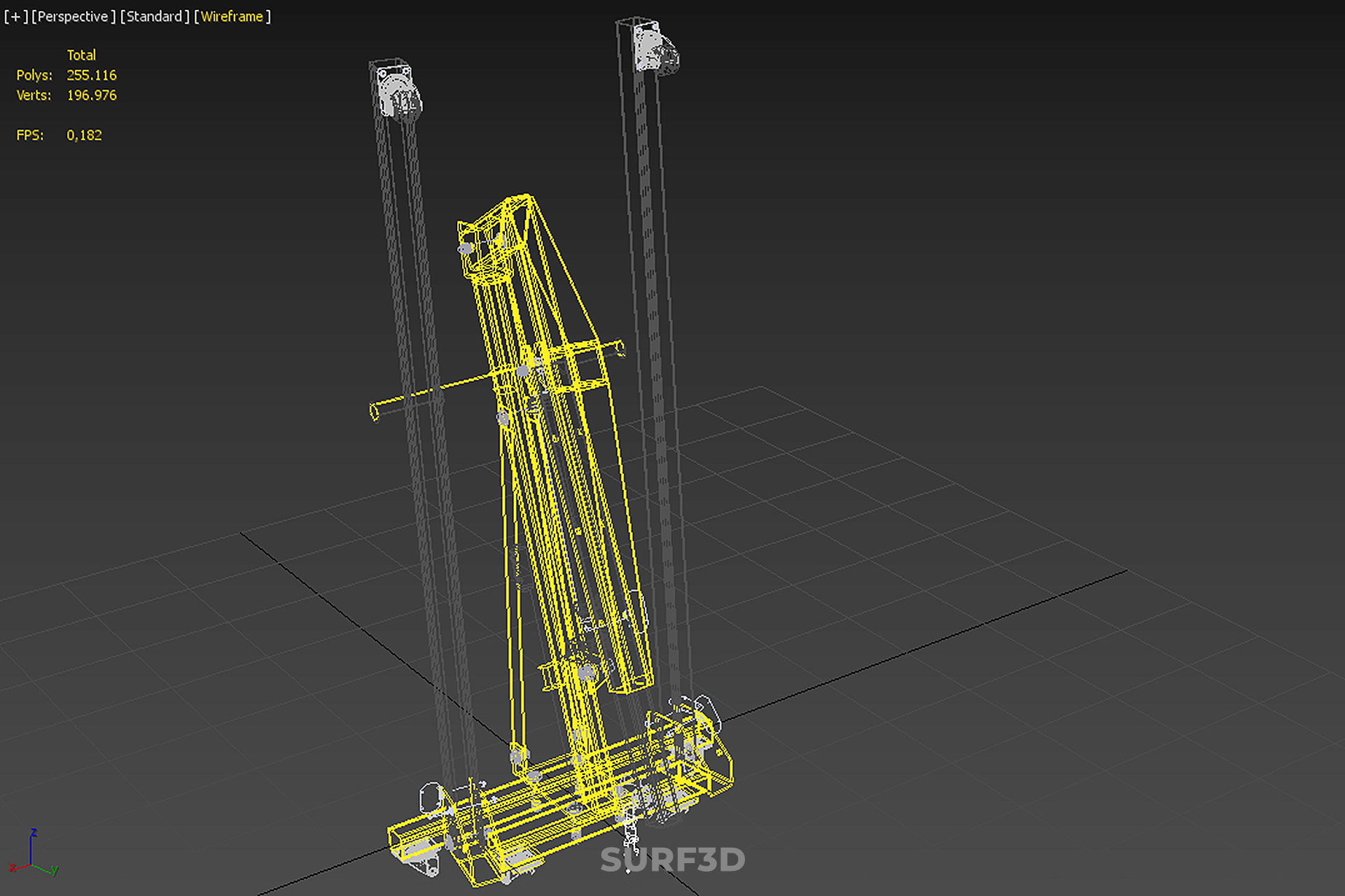
Task: Click the Polys count in viewport statistics
Action: pyautogui.click(x=91, y=75)
